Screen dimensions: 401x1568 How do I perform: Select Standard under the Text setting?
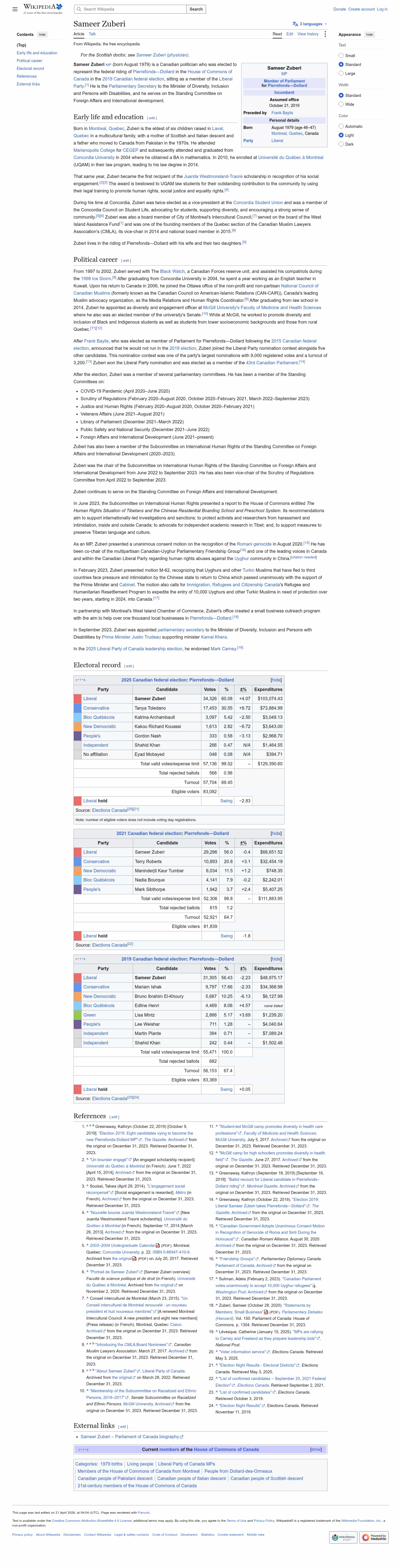click(341, 65)
